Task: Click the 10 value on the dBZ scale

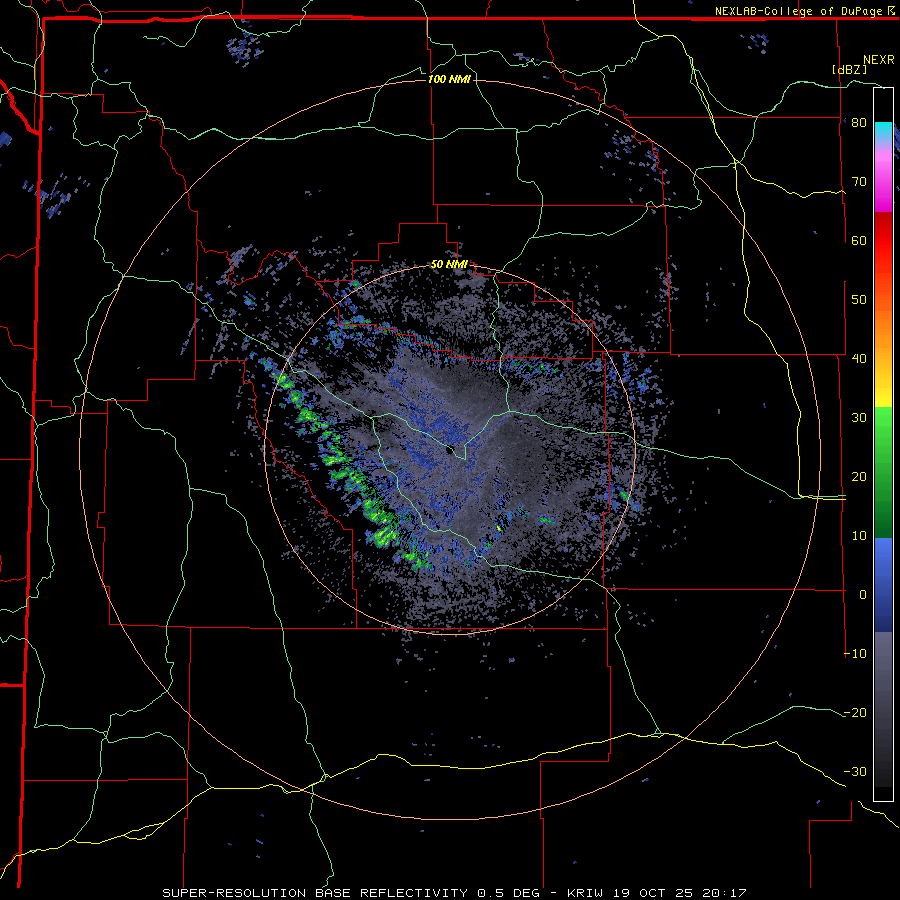Action: click(859, 536)
